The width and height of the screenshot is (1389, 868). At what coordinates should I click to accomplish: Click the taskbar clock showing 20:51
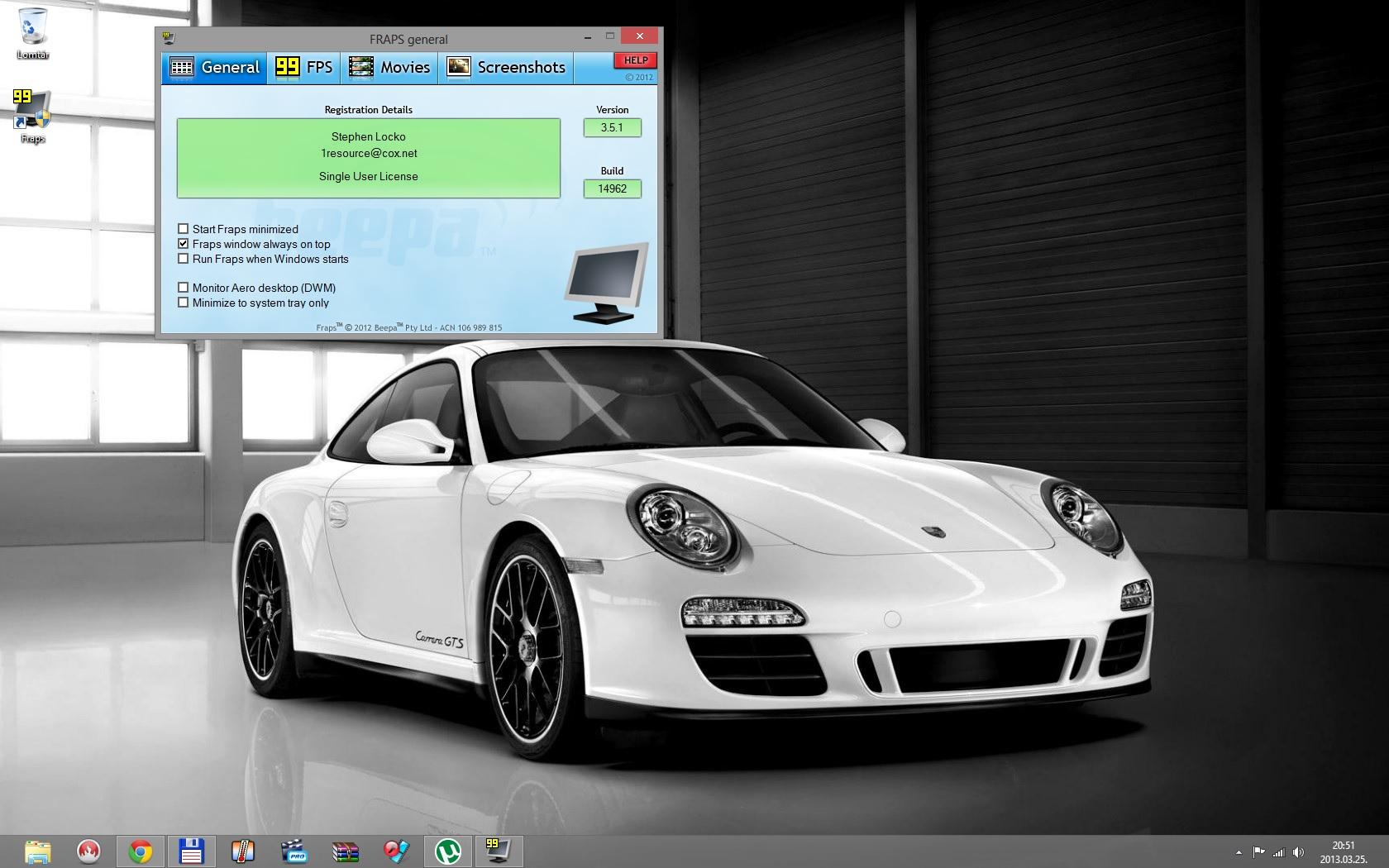(1343, 852)
